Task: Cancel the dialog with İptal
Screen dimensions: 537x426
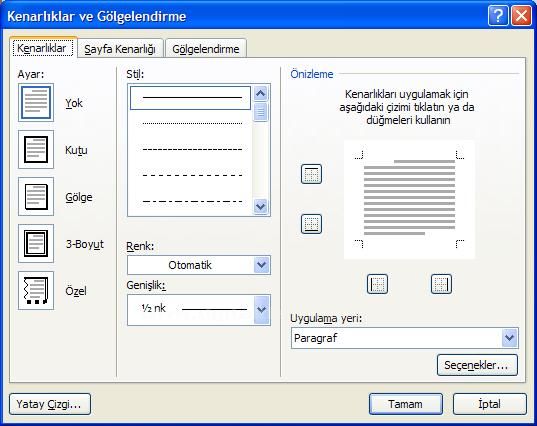Action: tap(490, 404)
